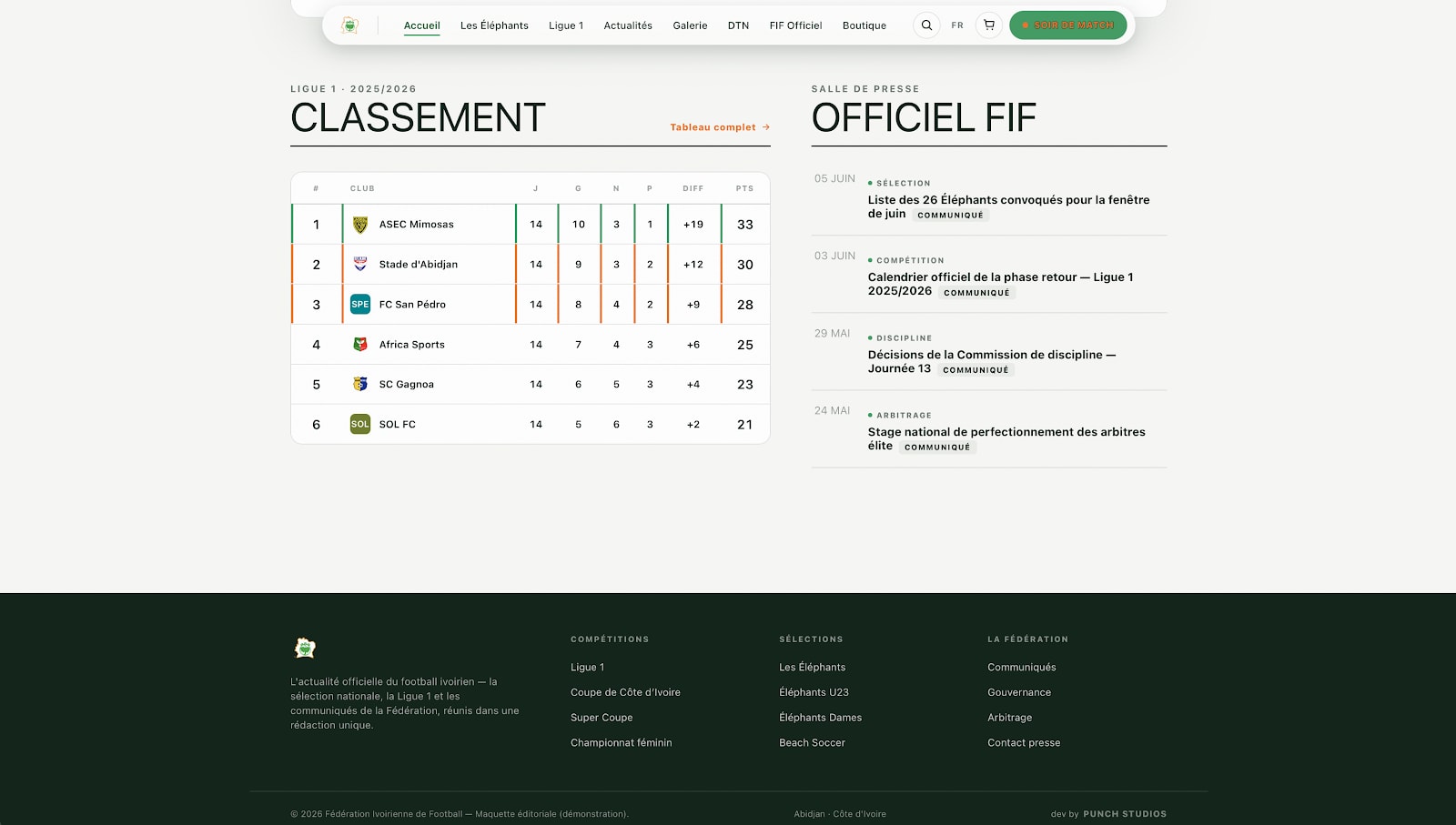Screen dimensions: 1456x825
Task: Open the search icon in the header
Action: (926, 25)
